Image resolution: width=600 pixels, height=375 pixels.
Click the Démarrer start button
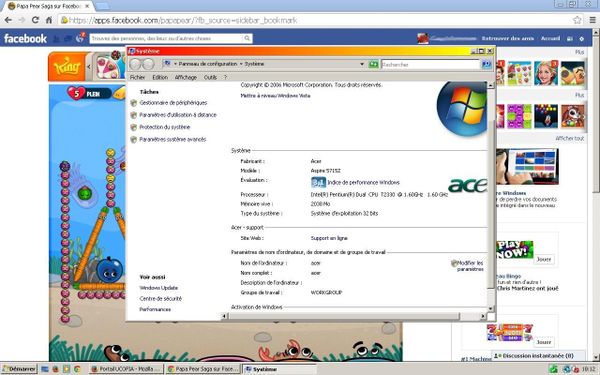[x=20, y=369]
